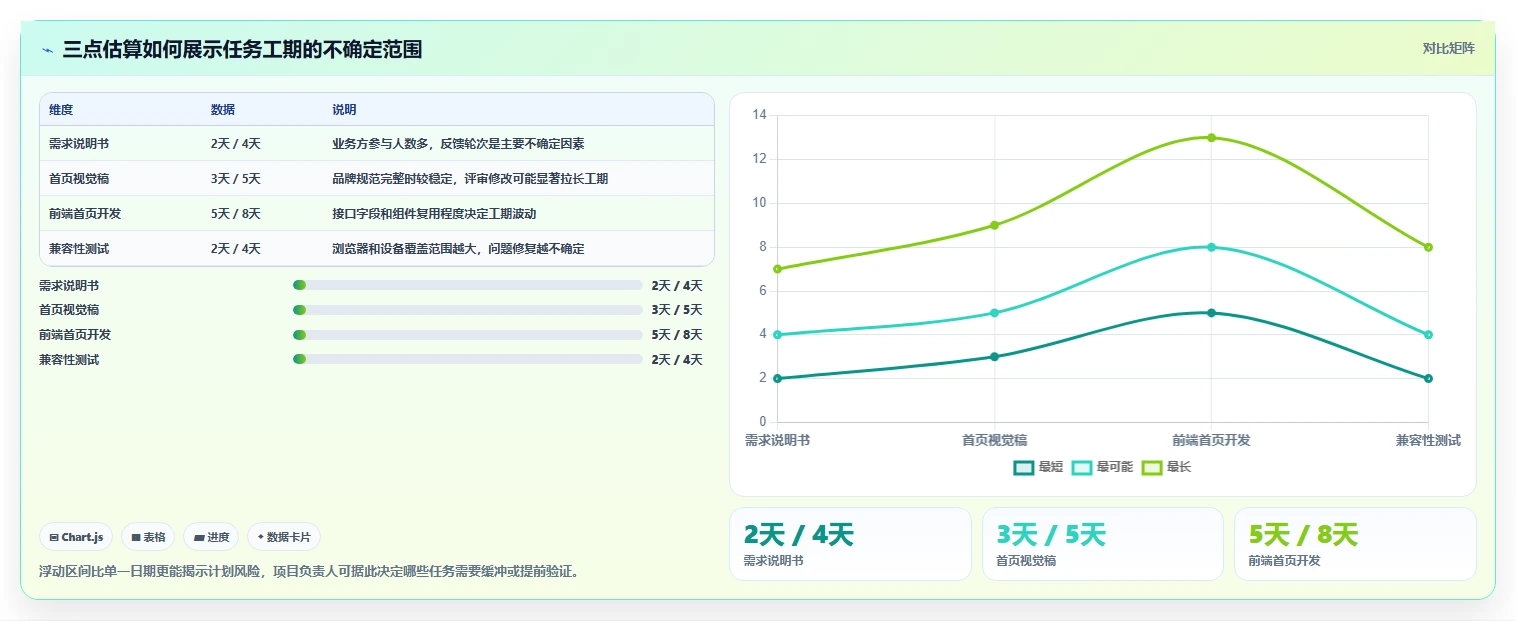
Task: Click description starting 业务方参与人数多
Action: point(458,144)
